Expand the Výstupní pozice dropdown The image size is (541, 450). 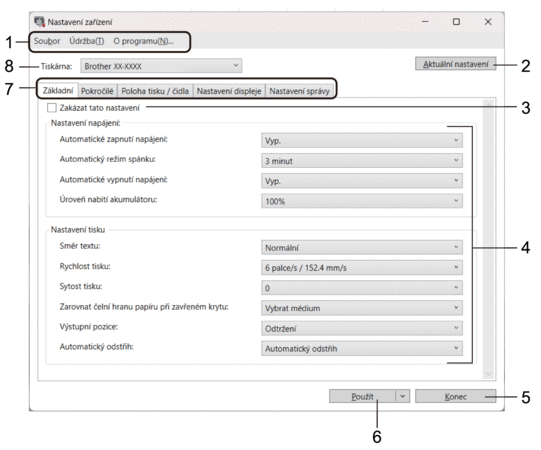point(362,328)
